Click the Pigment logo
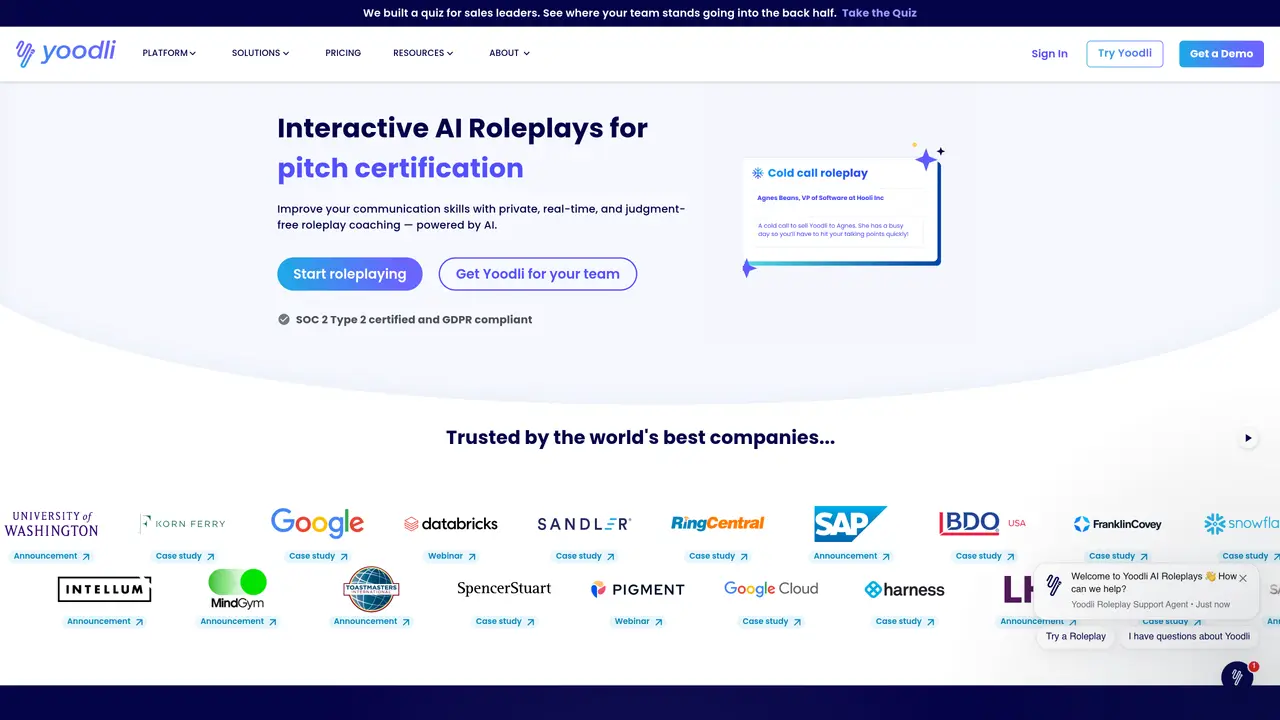Viewport: 1280px width, 720px height. tap(637, 589)
